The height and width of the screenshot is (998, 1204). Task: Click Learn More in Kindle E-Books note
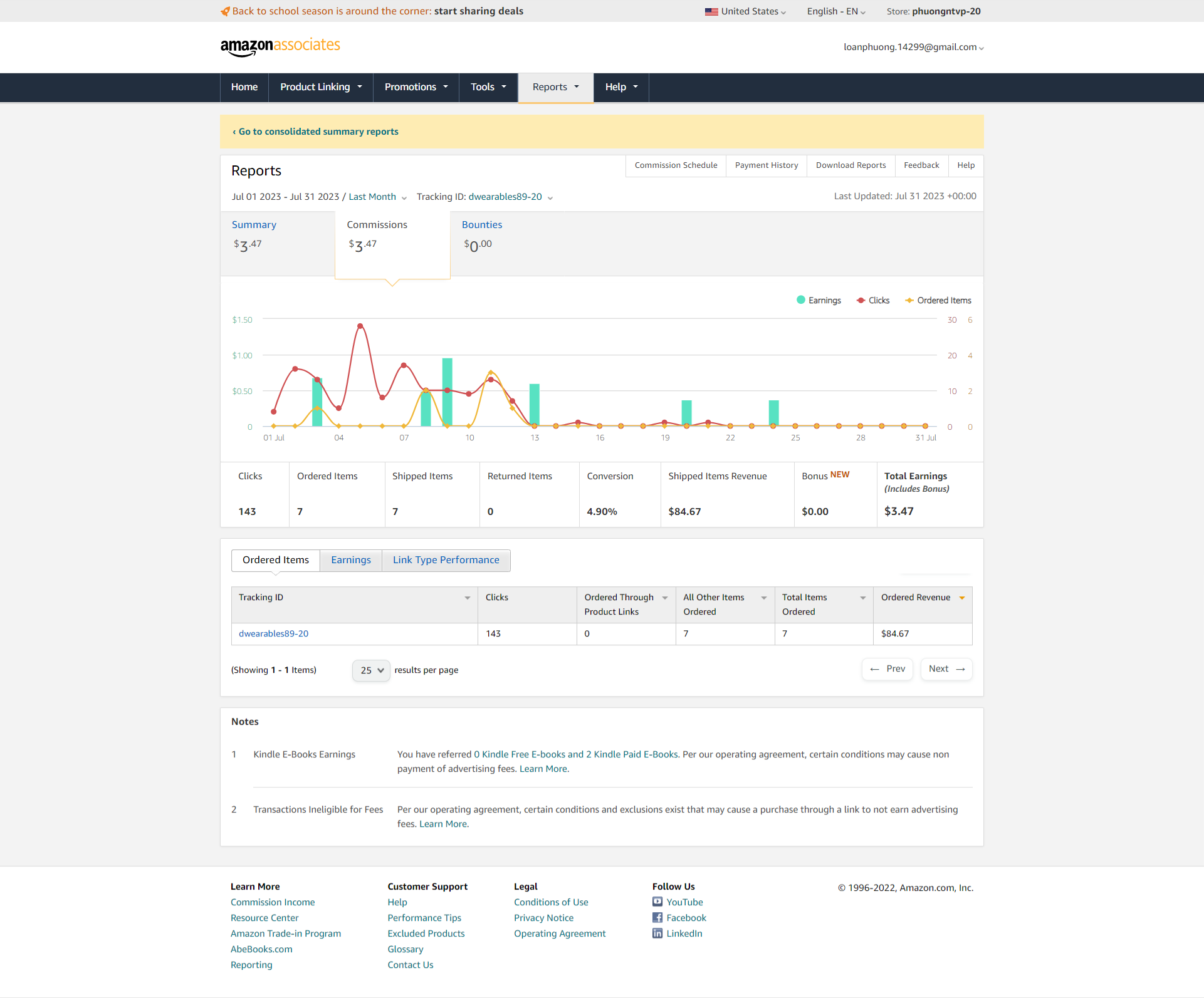click(x=543, y=769)
